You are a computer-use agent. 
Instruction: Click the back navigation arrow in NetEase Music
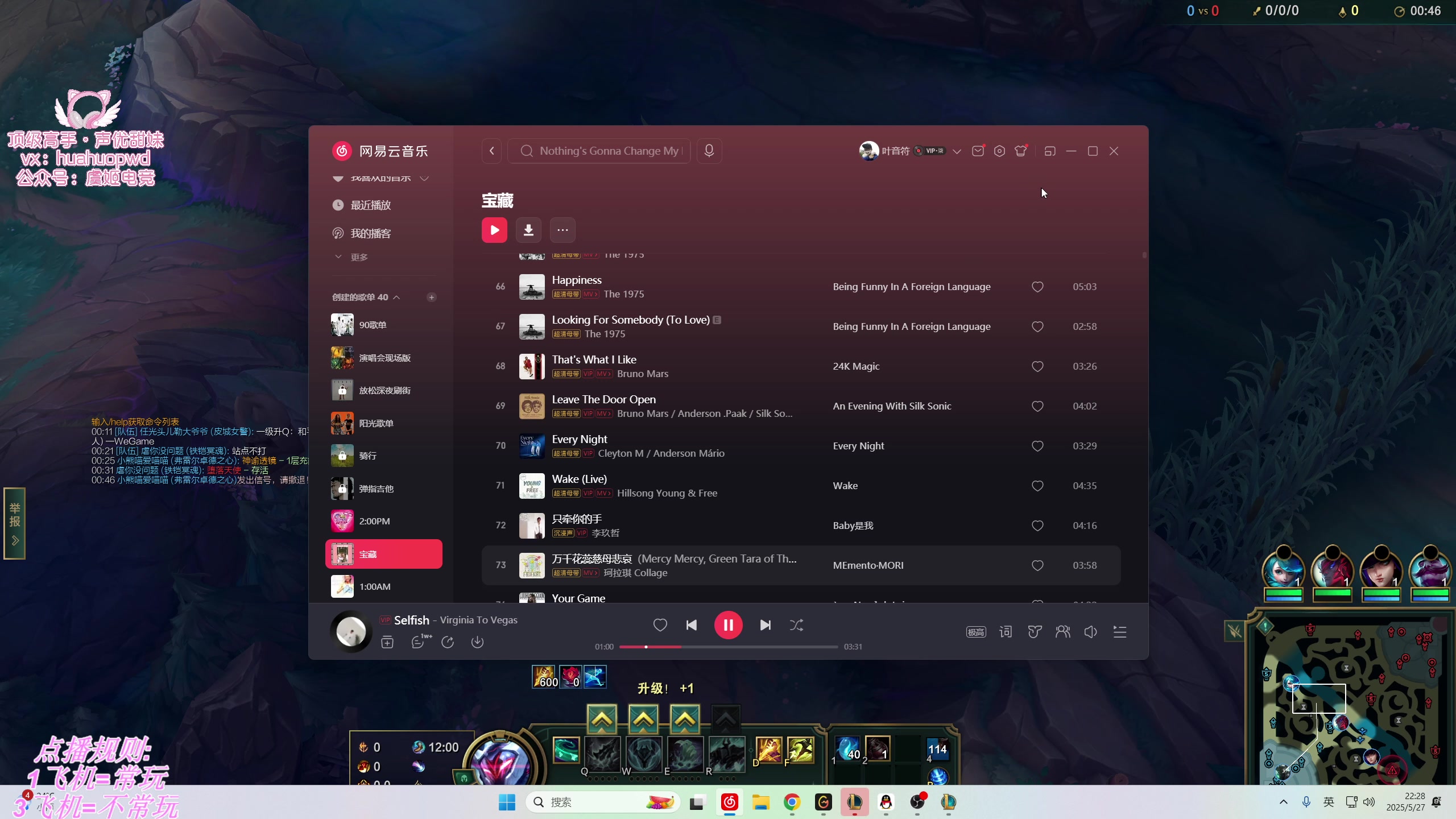[x=492, y=151]
